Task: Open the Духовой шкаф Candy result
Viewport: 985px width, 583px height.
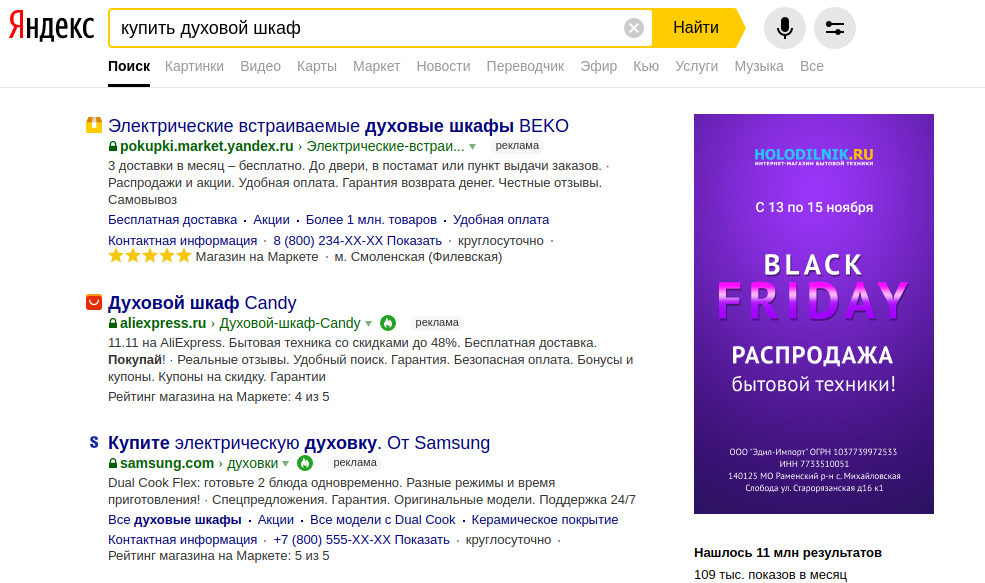Action: click(202, 302)
